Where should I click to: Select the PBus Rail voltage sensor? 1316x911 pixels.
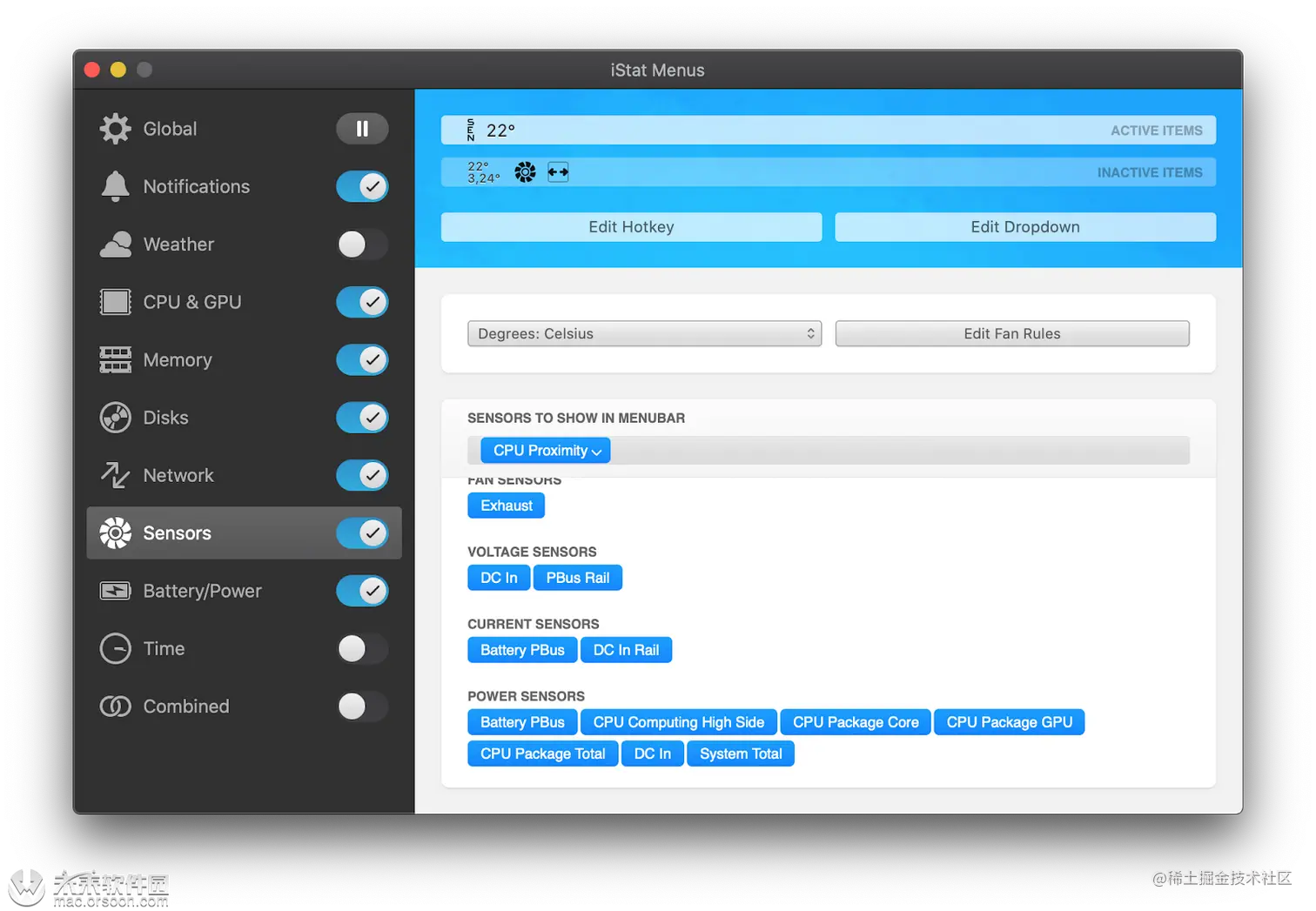pos(578,578)
